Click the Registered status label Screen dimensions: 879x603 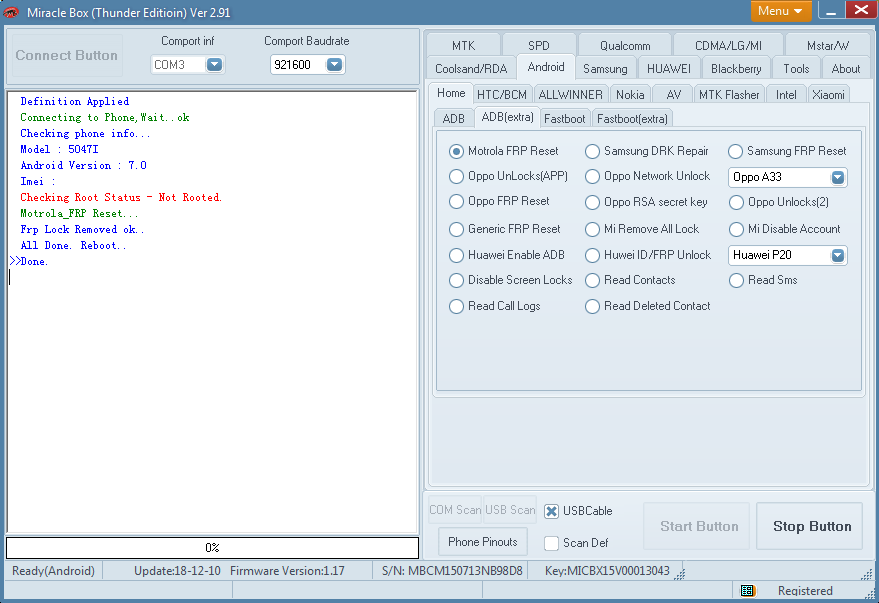coord(805,591)
